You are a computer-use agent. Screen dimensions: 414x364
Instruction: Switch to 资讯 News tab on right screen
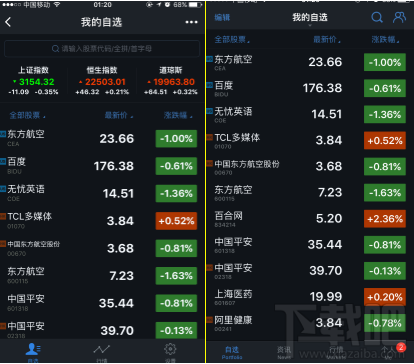pyautogui.click(x=284, y=352)
